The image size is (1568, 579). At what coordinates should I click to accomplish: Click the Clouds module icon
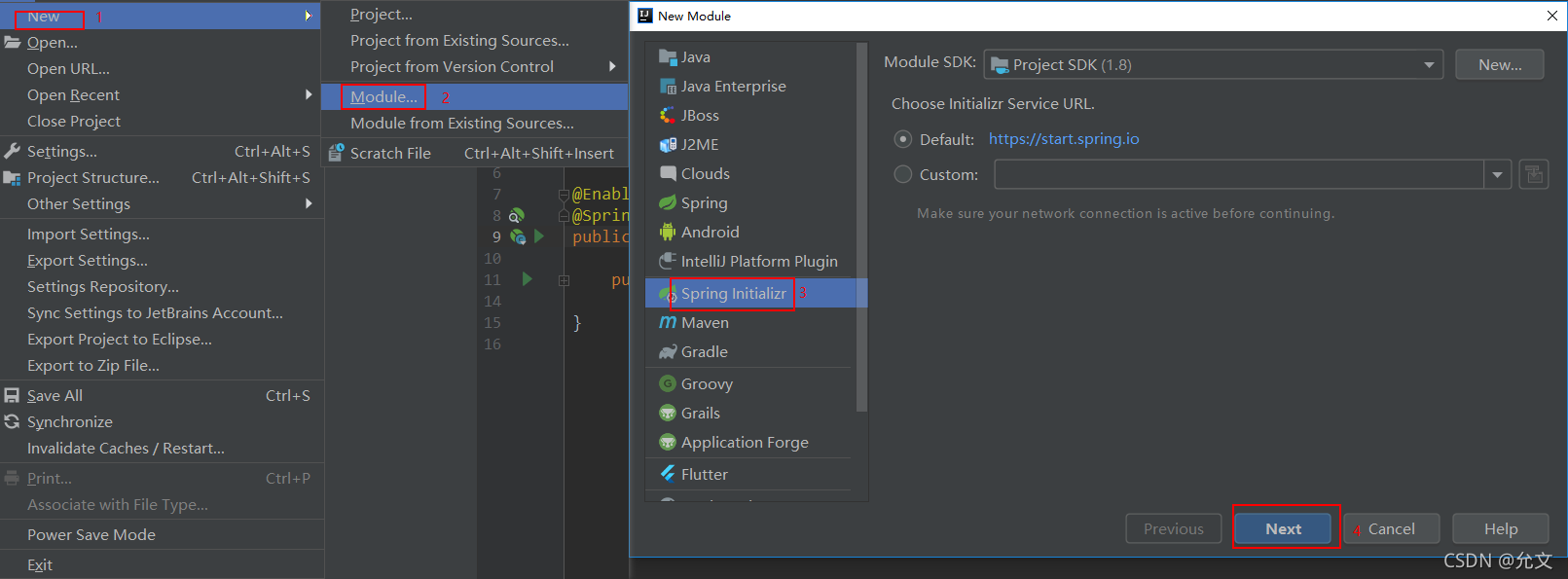[668, 174]
